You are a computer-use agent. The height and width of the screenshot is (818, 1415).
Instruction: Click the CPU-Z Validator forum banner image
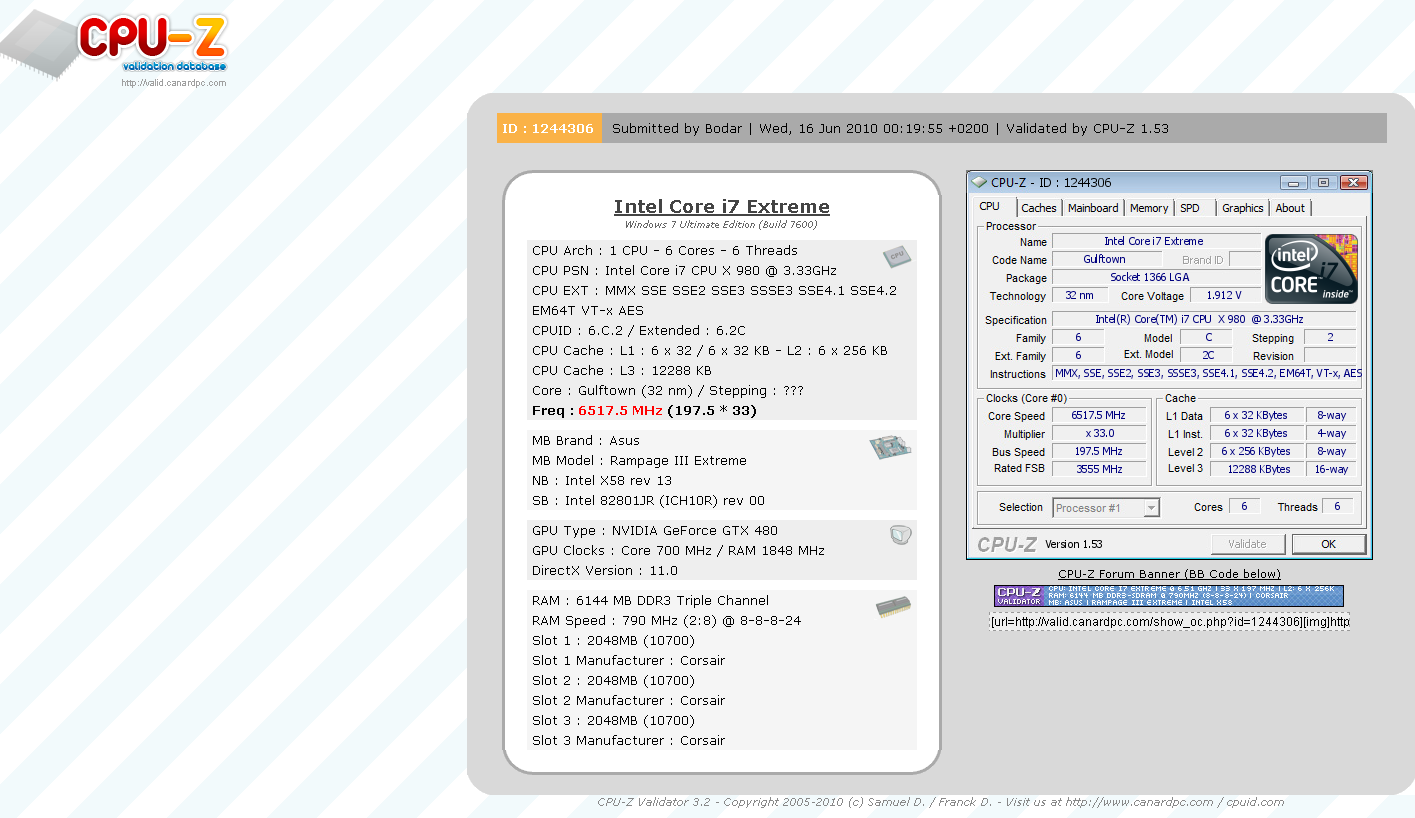coord(1169,596)
